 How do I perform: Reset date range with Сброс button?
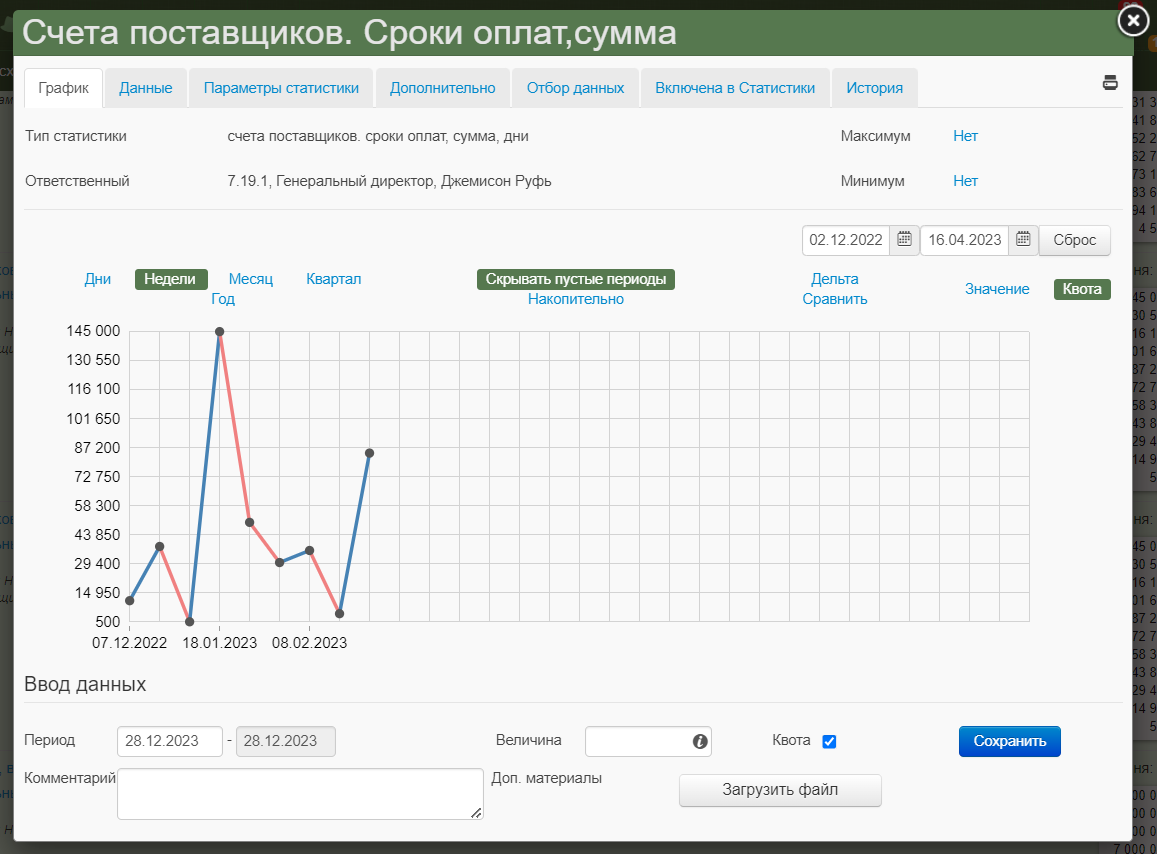[1074, 240]
